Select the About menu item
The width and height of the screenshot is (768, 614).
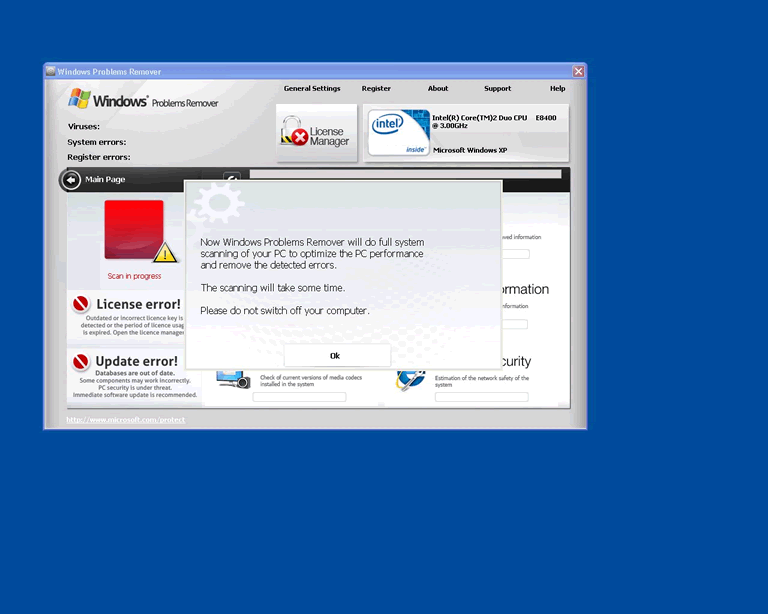click(438, 89)
